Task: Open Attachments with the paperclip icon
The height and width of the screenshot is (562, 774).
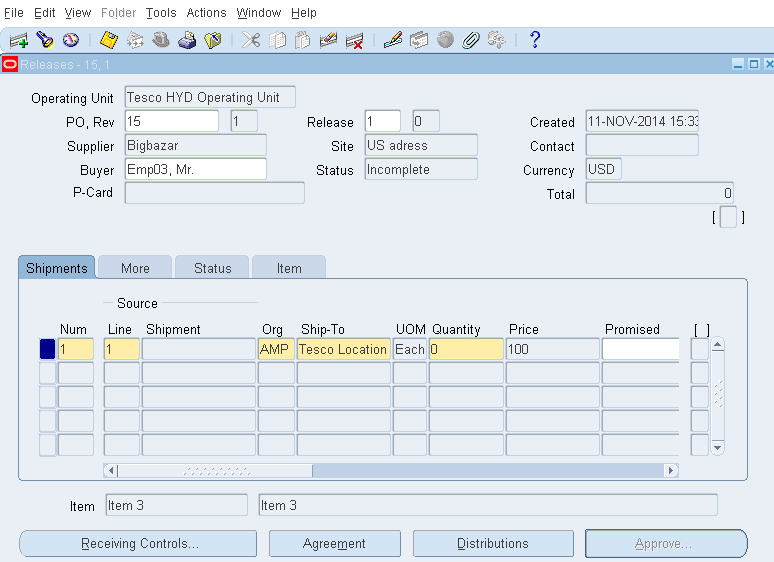Action: point(470,40)
